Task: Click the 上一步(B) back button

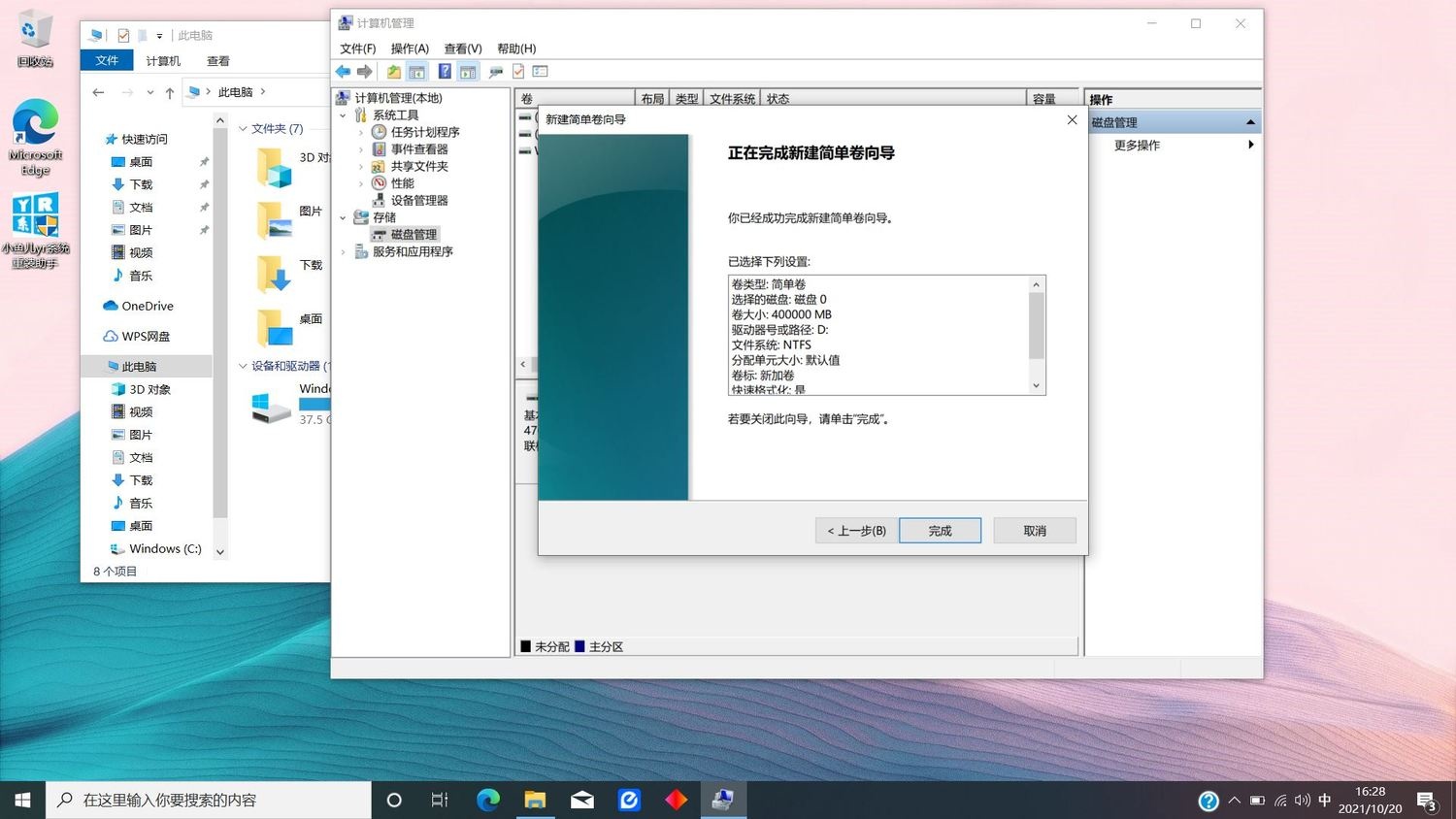Action: [x=856, y=531]
